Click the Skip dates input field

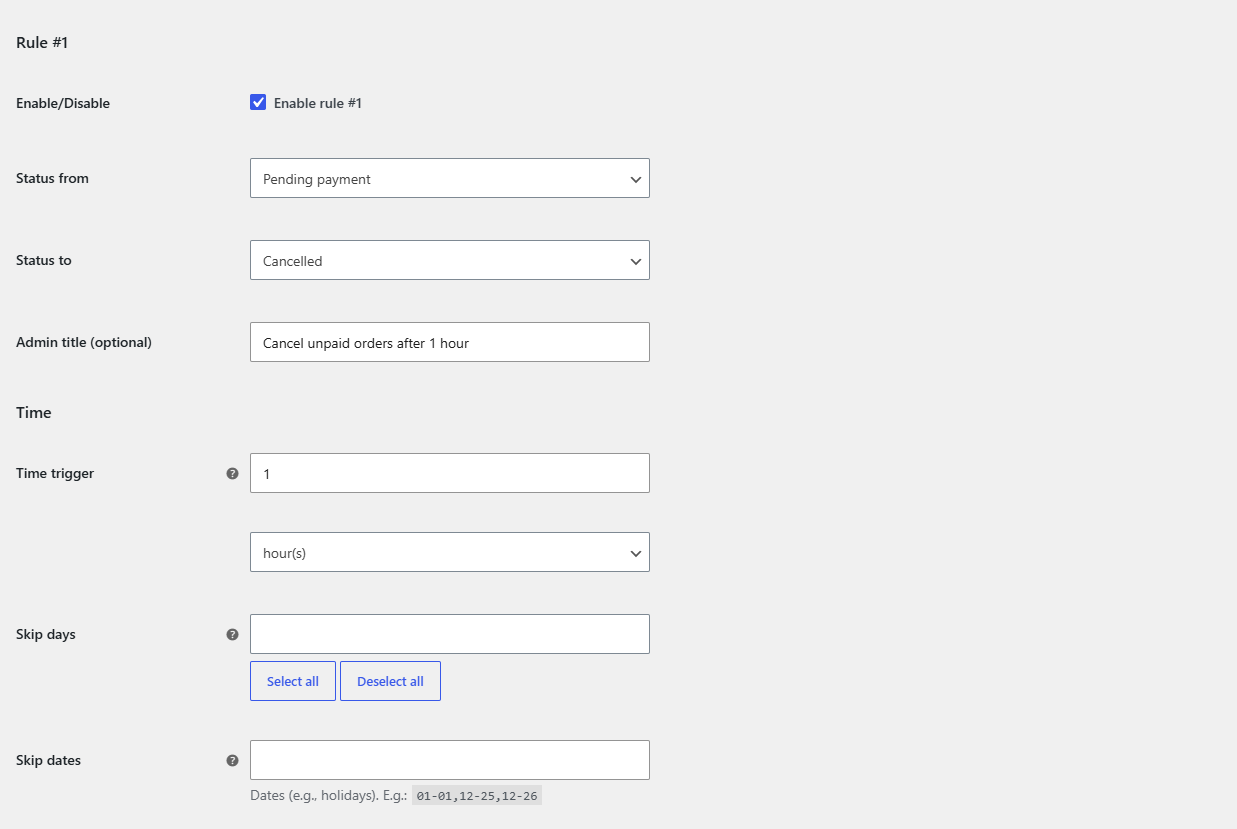pos(450,760)
